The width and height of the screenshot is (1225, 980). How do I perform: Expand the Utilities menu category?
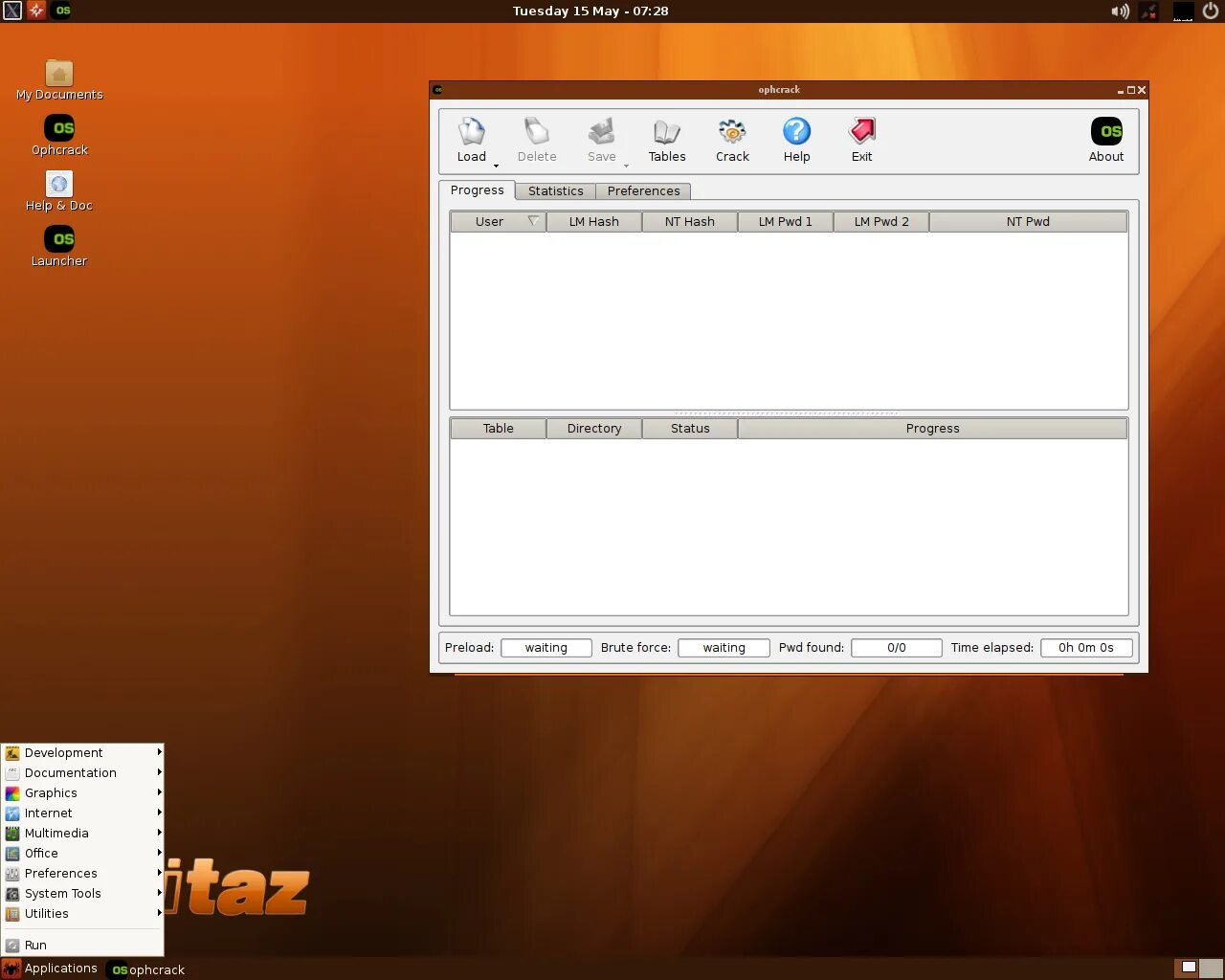pyautogui.click(x=82, y=914)
